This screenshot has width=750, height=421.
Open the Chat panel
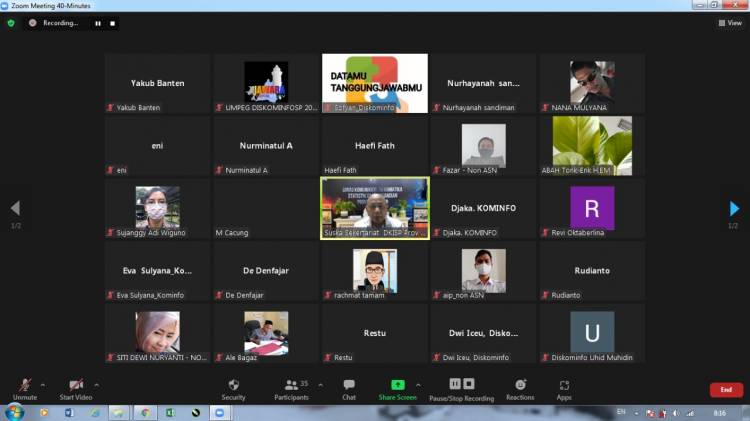[x=349, y=388]
